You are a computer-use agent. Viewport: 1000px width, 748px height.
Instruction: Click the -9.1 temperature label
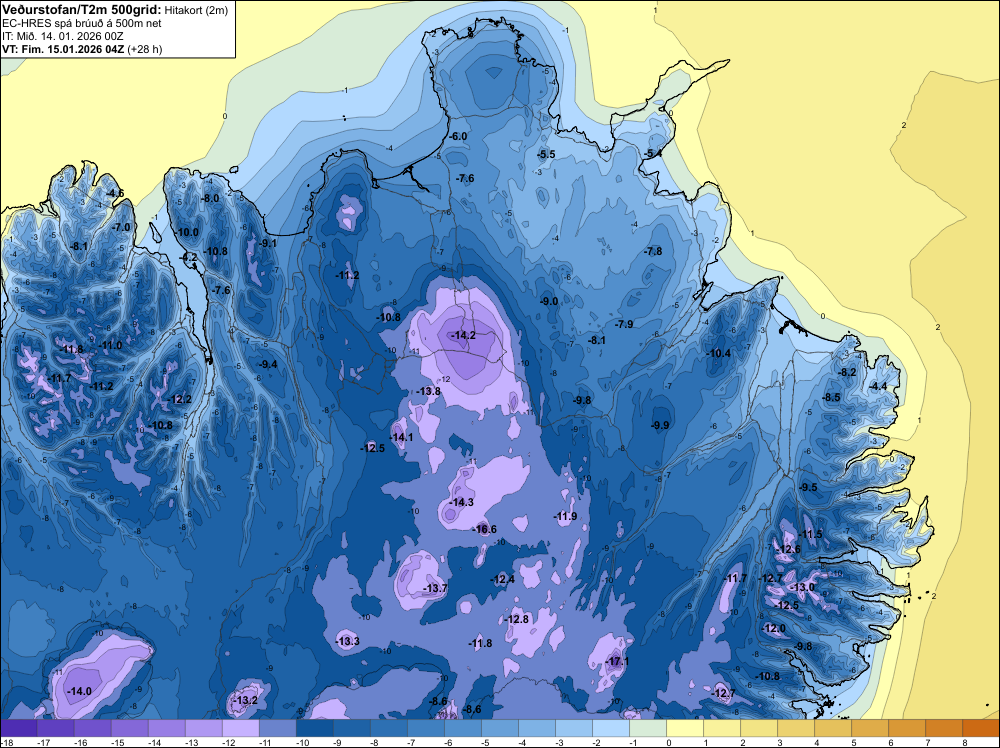[268, 243]
